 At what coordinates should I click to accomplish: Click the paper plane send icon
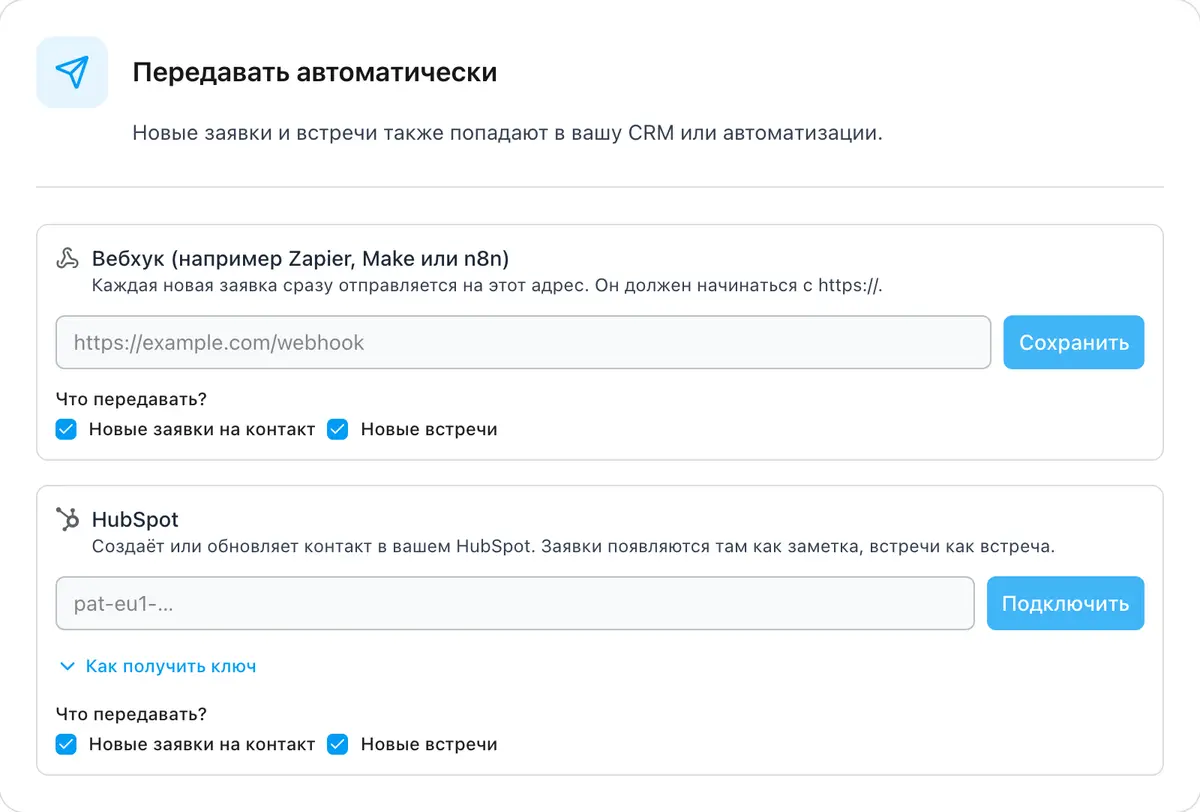[x=72, y=72]
